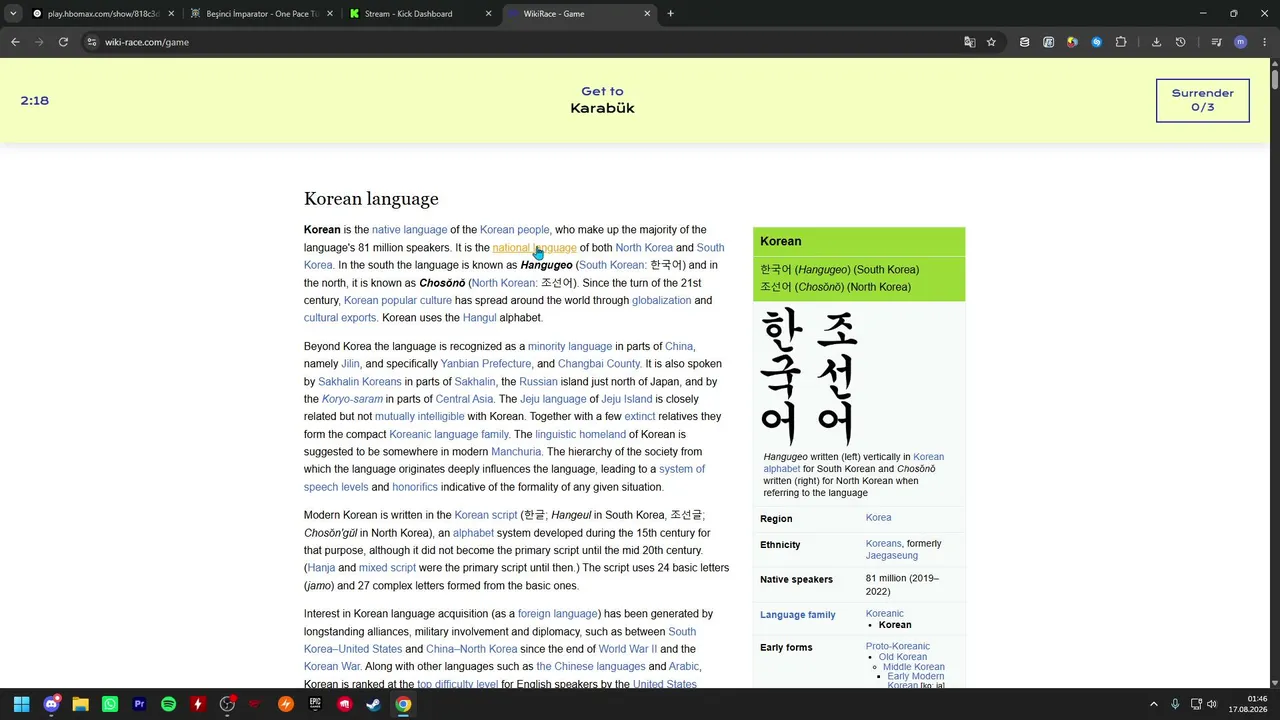The width and height of the screenshot is (1280, 720).
Task: Follow the Sakhalin Koreans link
Action: coord(360,382)
